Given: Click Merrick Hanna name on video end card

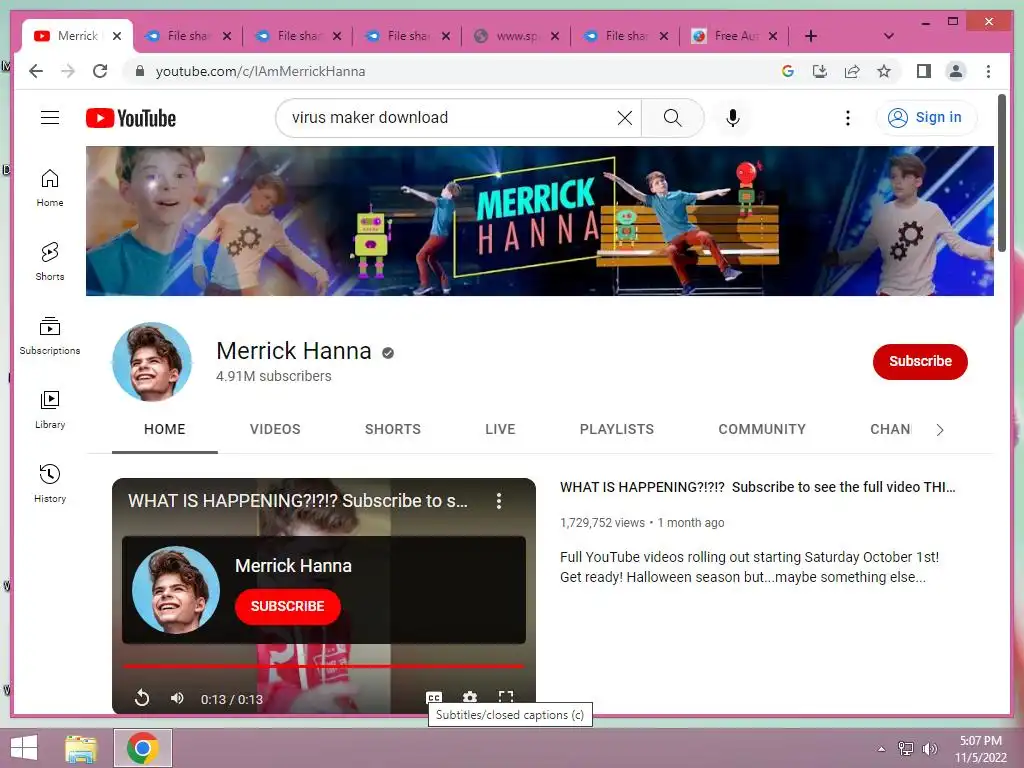Looking at the screenshot, I should click(x=293, y=566).
